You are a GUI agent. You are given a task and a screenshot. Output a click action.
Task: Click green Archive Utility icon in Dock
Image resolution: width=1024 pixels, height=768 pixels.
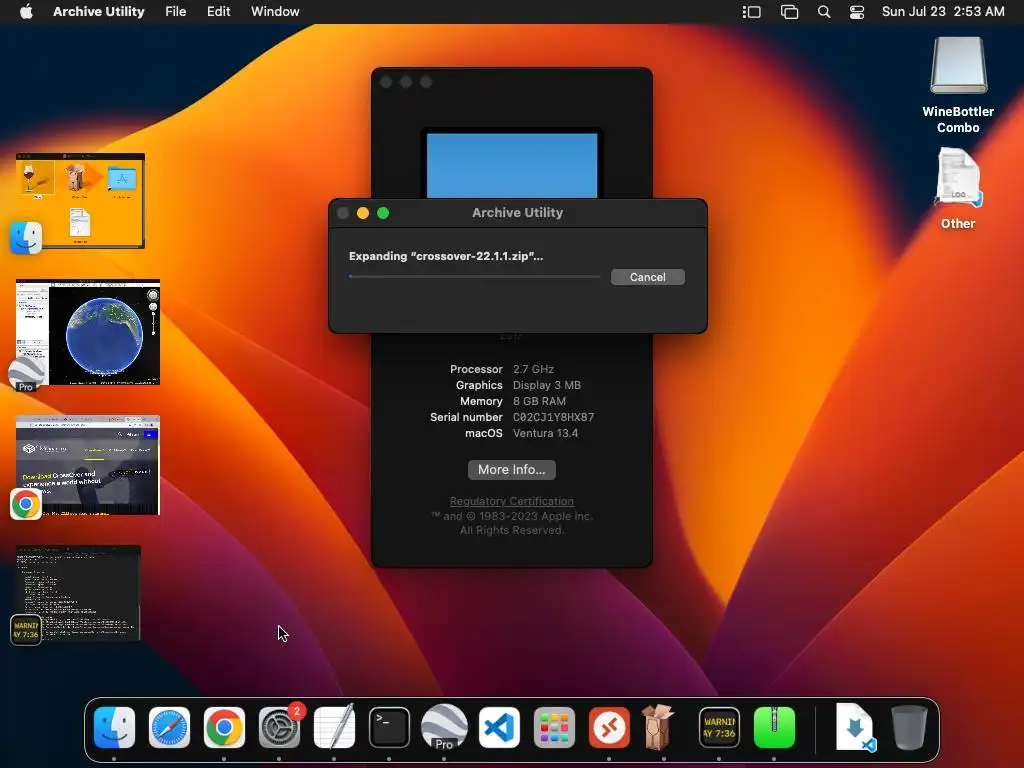[x=774, y=728]
